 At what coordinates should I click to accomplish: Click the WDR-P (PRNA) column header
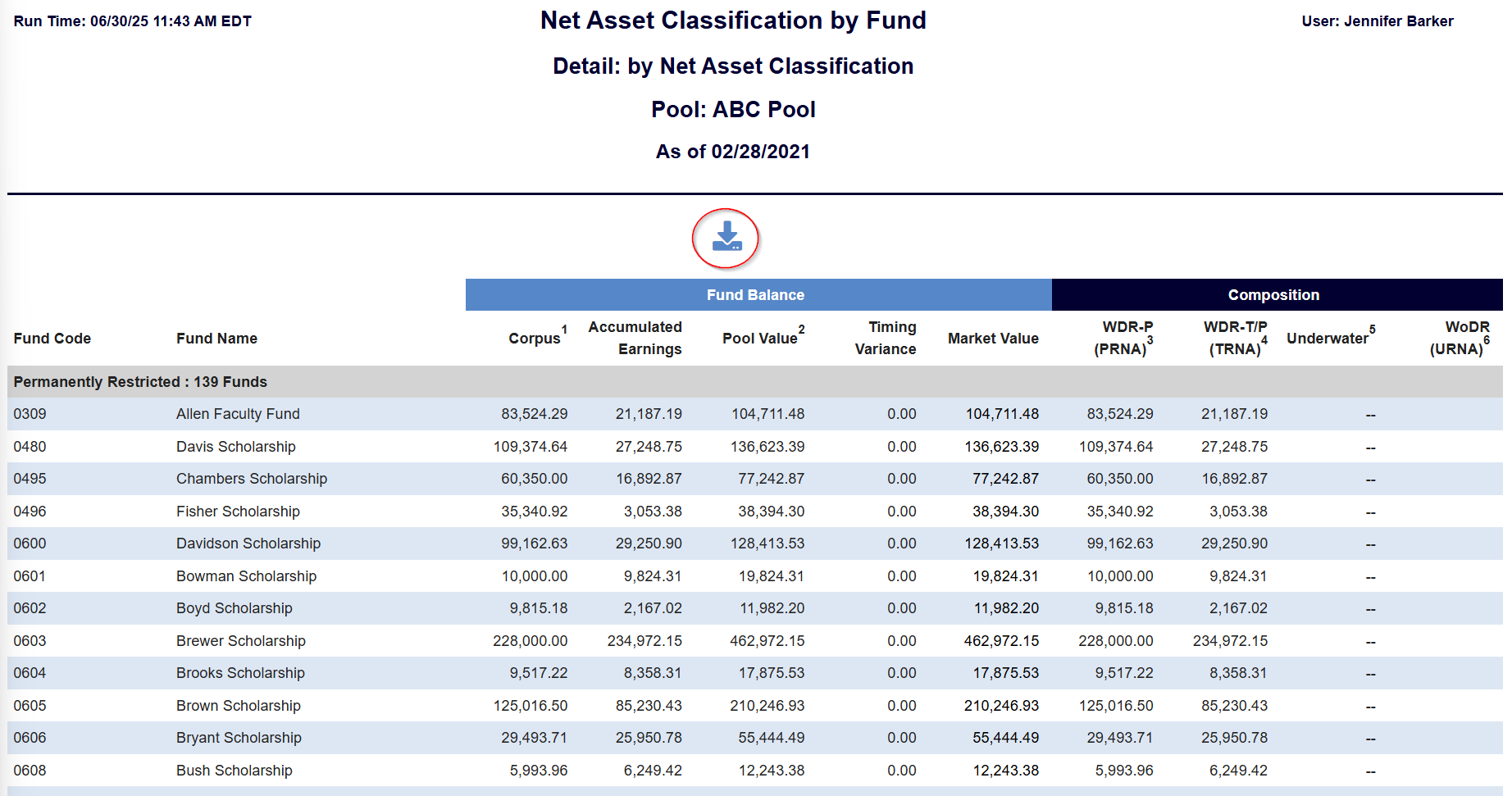click(1123, 338)
